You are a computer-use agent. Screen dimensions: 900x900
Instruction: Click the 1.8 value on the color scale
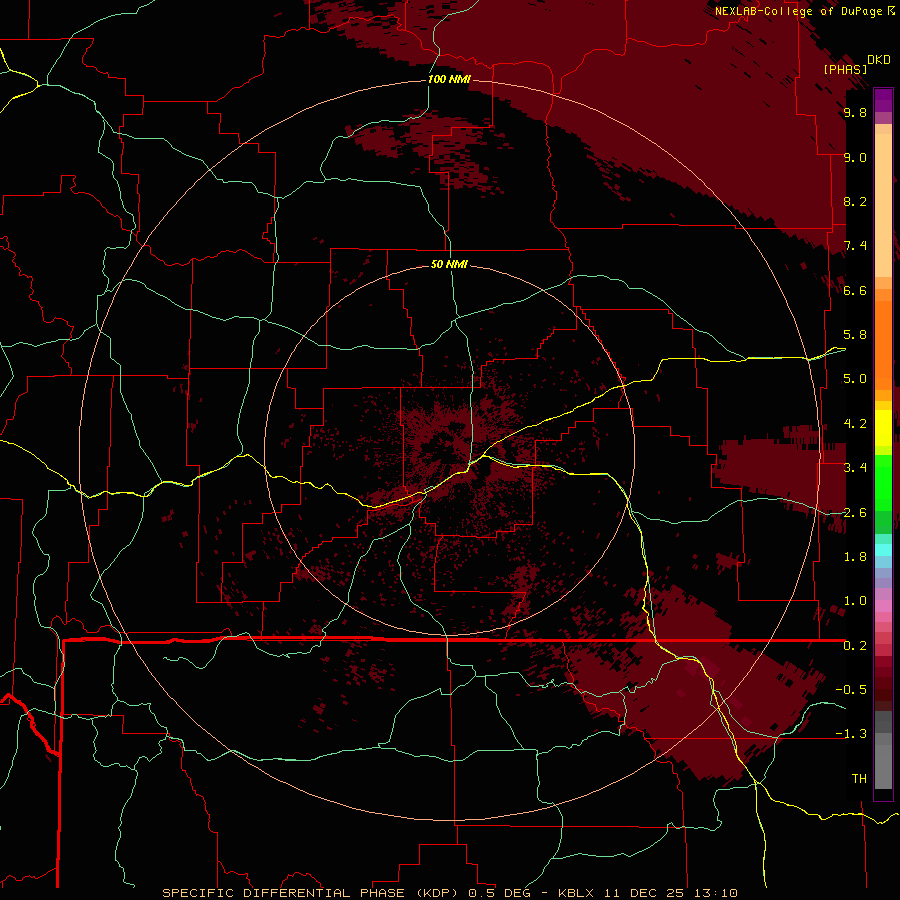coord(855,557)
